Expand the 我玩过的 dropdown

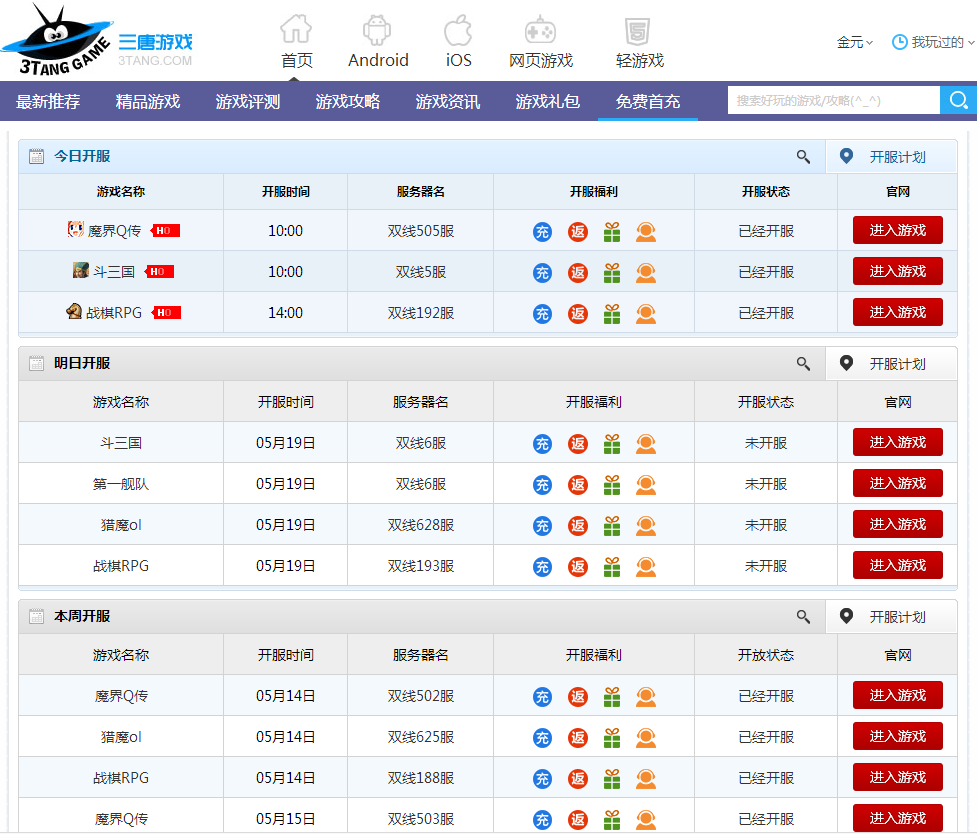pos(933,42)
